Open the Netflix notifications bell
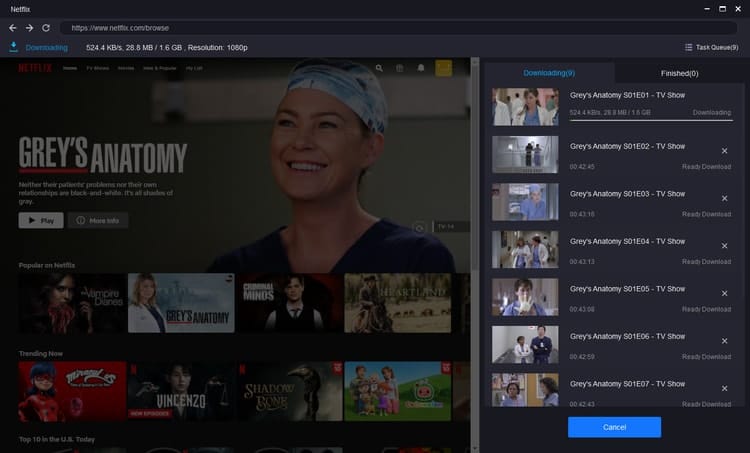750x453 pixels. click(x=420, y=68)
